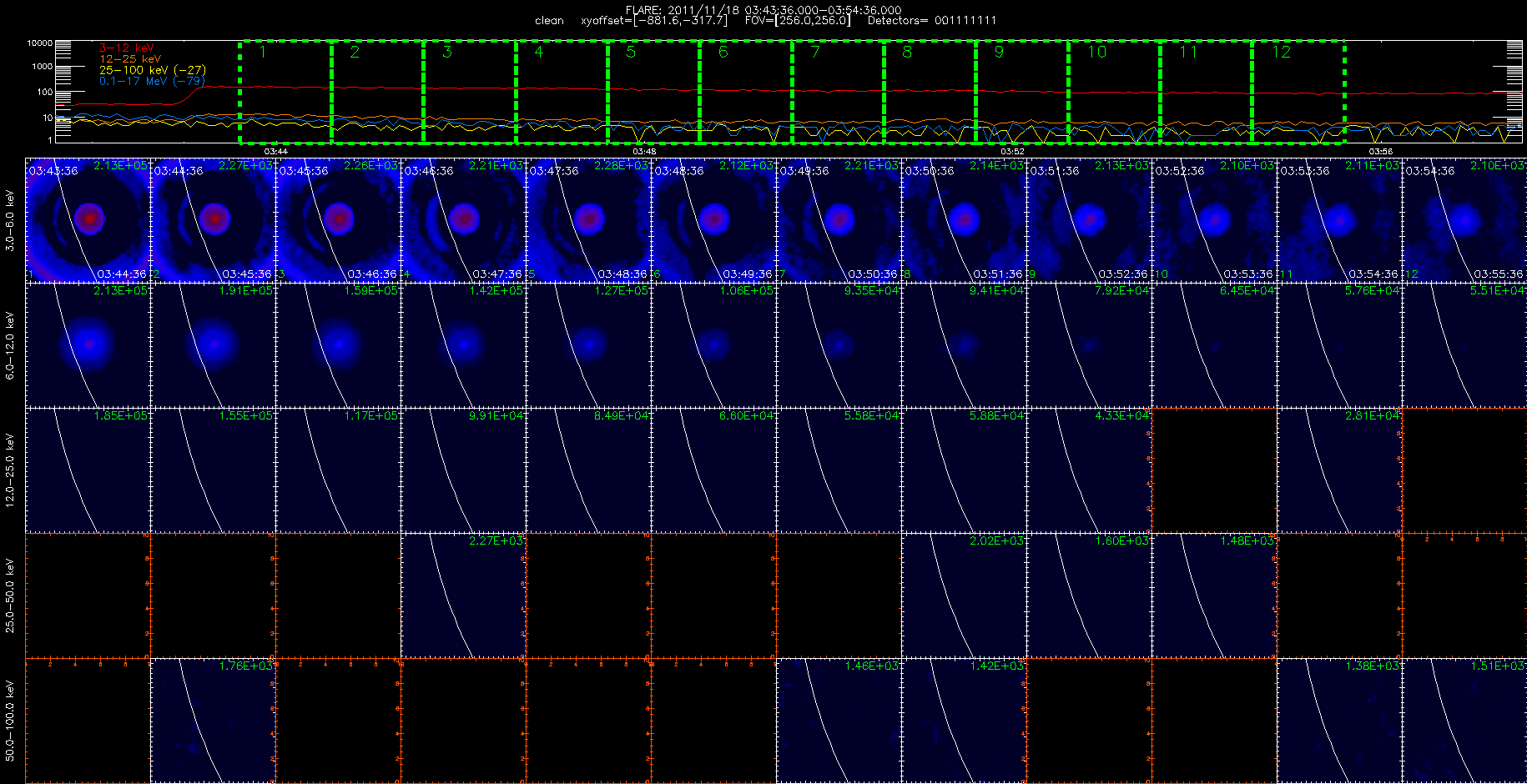Click the FLARE 2011/11/18 title text

coord(763,10)
